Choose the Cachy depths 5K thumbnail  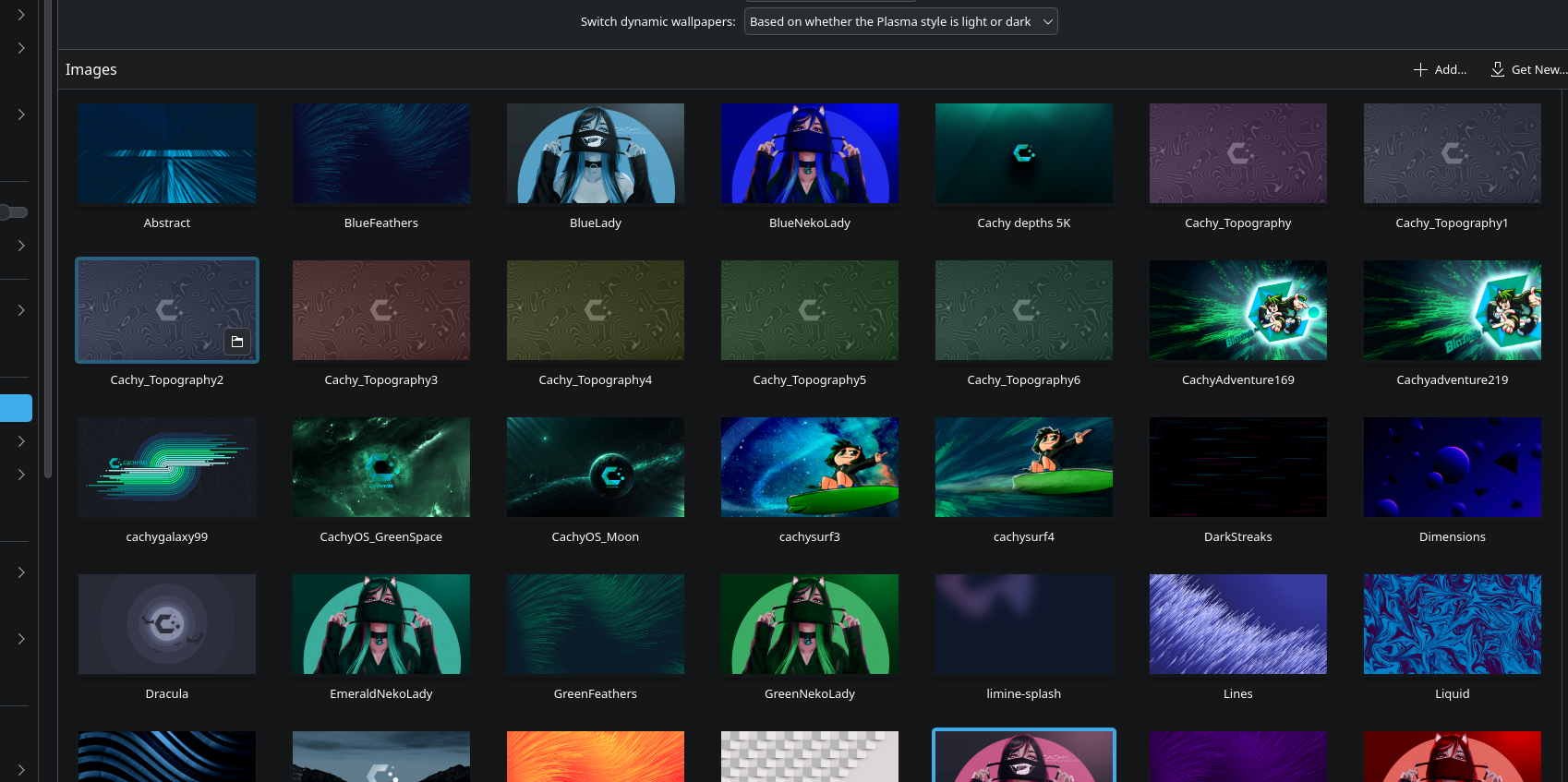1024,153
